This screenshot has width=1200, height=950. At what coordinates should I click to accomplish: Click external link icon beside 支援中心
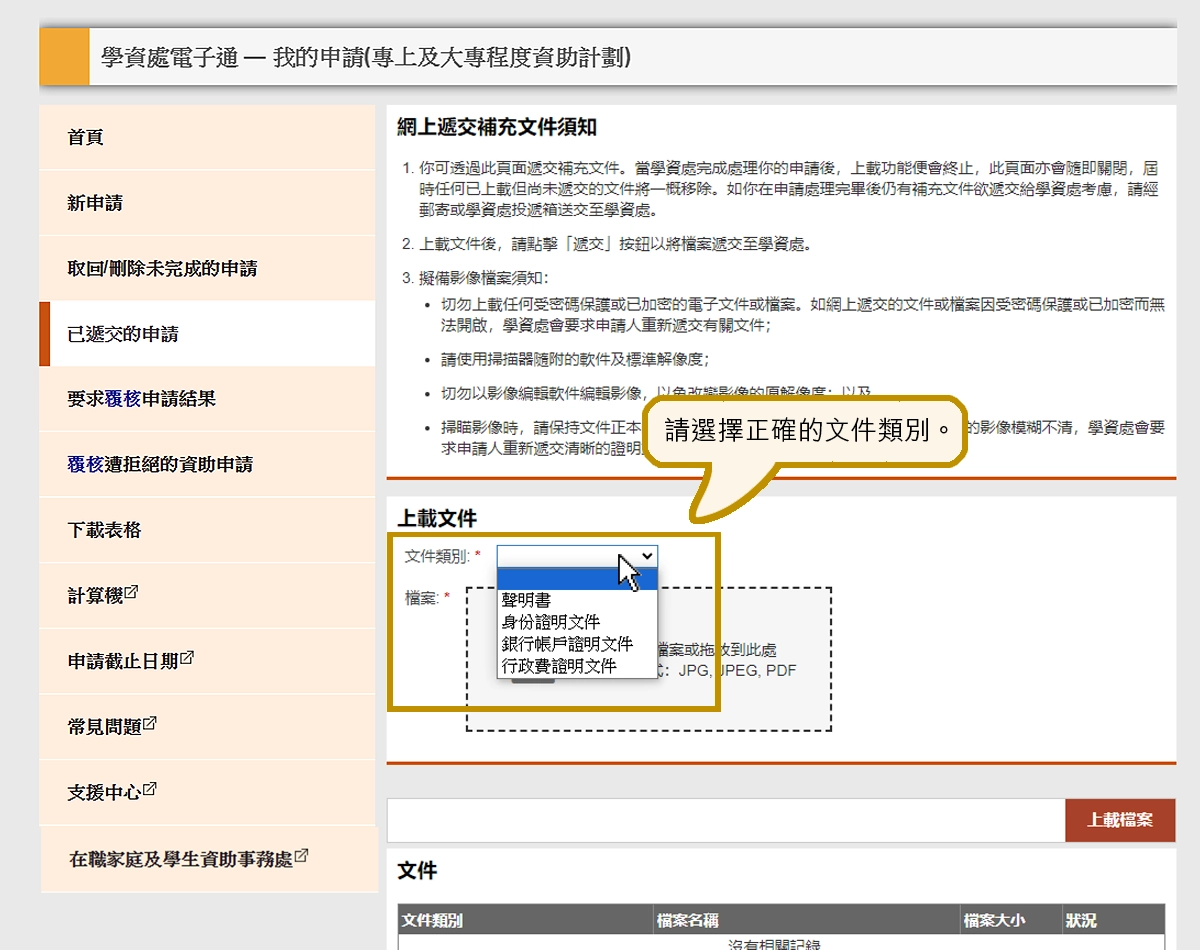[150, 790]
